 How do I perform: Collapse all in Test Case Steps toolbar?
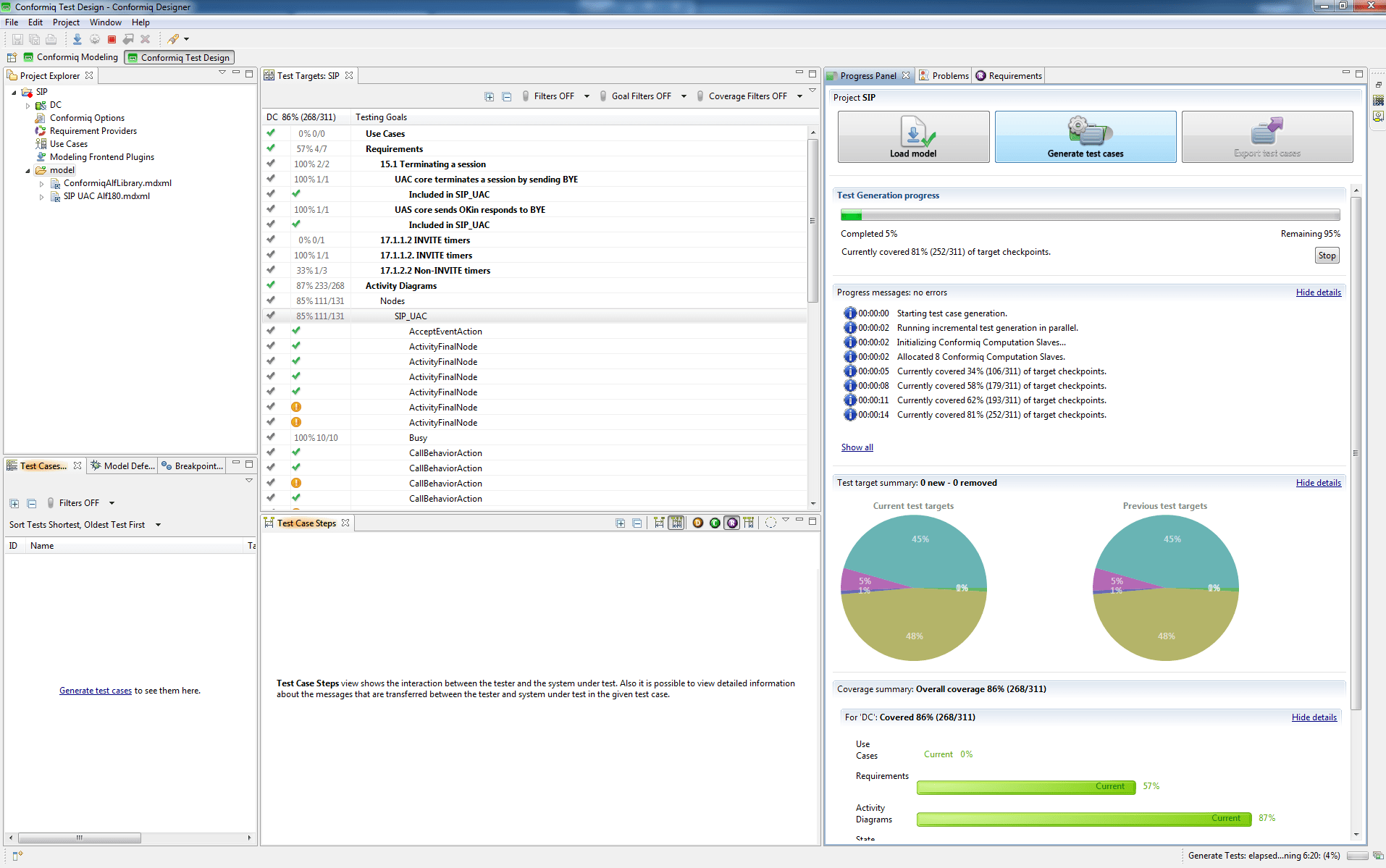[637, 523]
